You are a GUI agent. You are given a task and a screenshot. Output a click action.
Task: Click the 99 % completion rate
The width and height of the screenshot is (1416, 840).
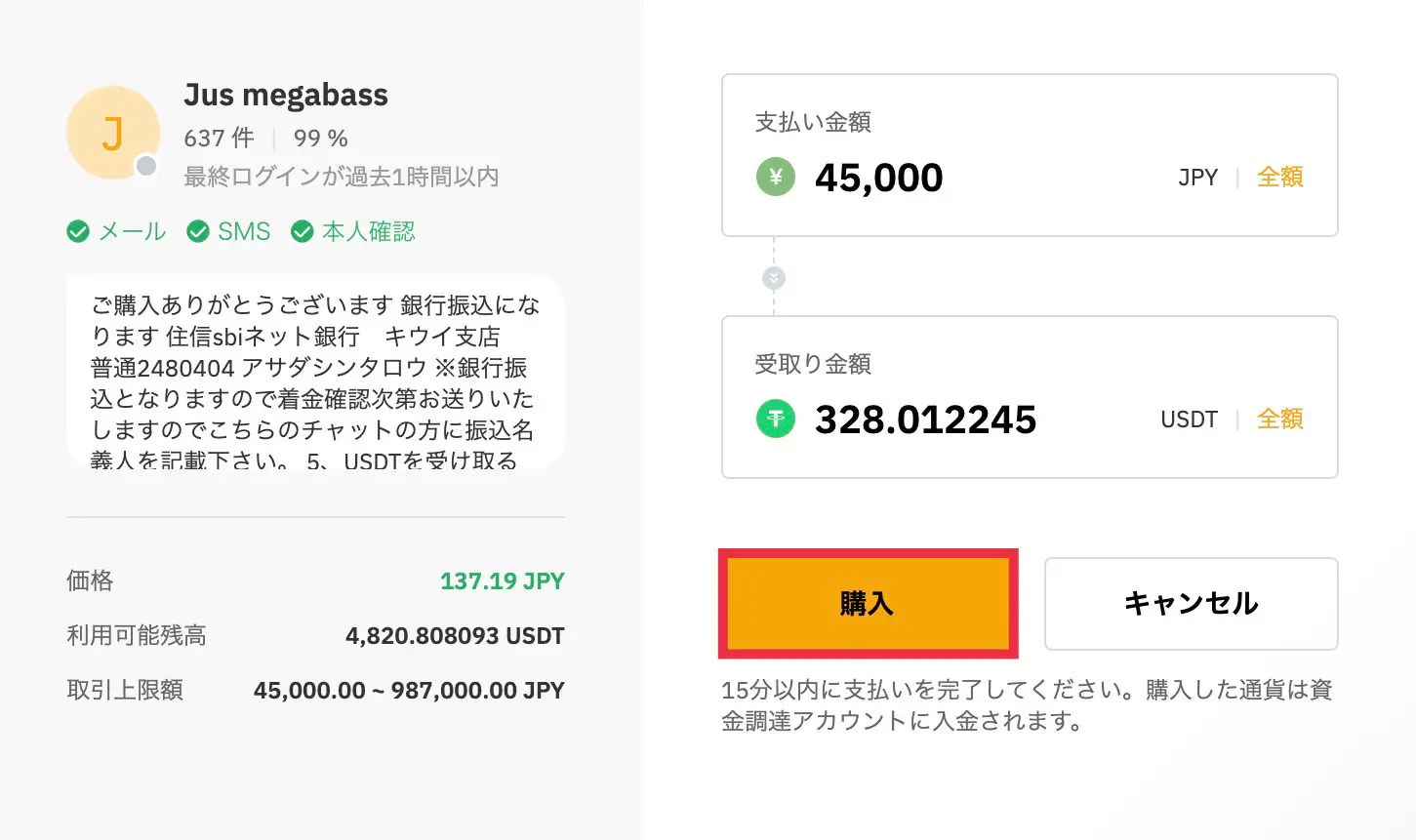pyautogui.click(x=321, y=139)
